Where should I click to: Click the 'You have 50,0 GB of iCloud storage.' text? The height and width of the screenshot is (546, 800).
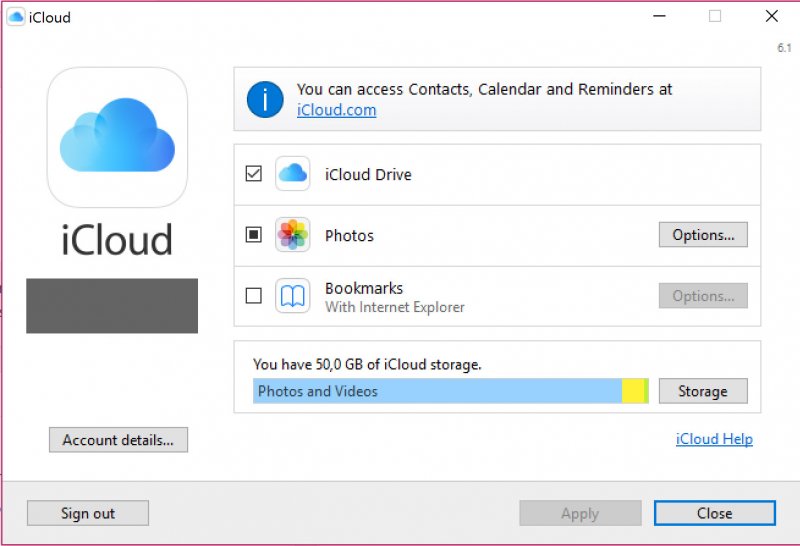click(367, 364)
